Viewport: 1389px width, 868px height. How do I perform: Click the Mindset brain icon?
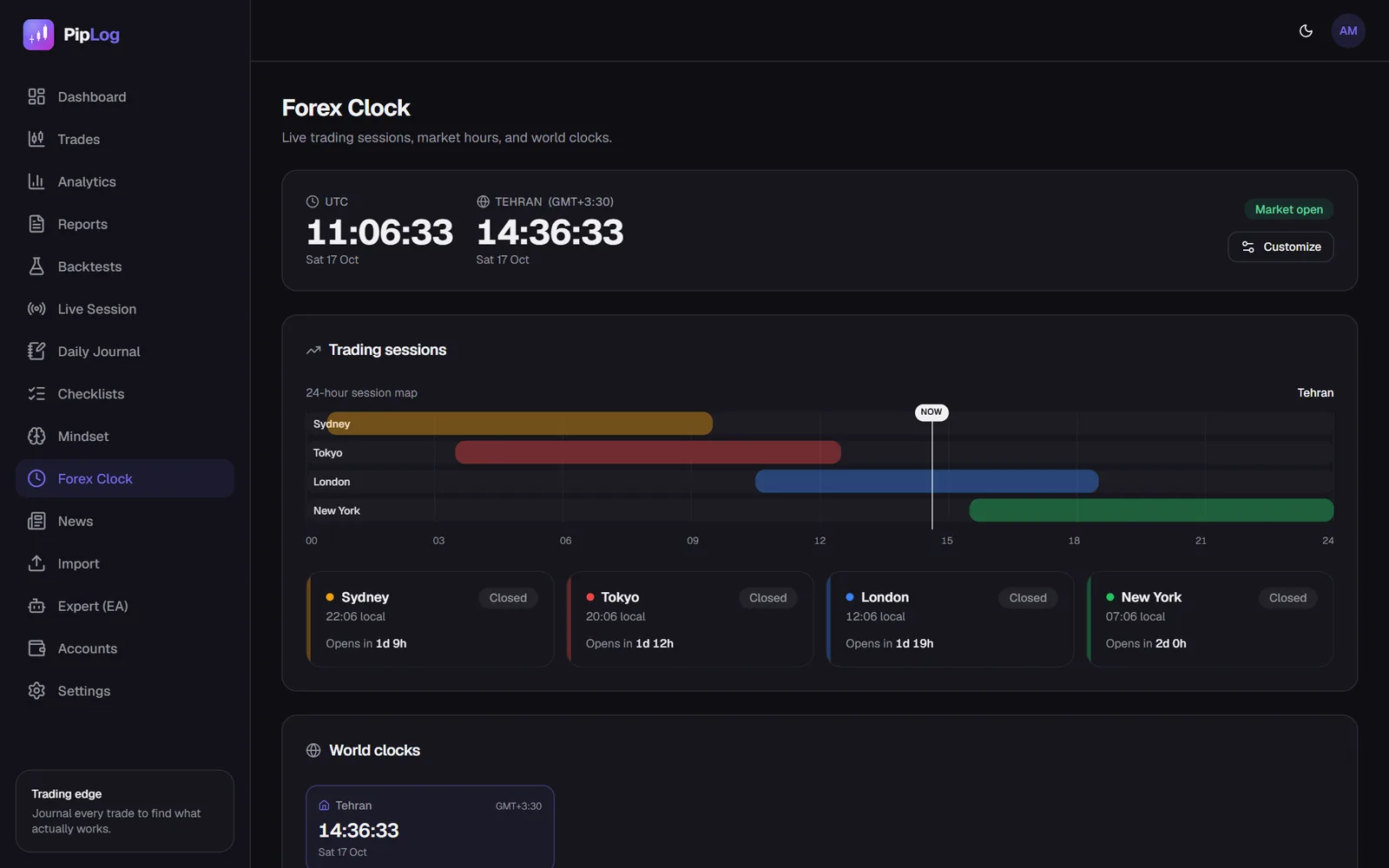point(36,437)
